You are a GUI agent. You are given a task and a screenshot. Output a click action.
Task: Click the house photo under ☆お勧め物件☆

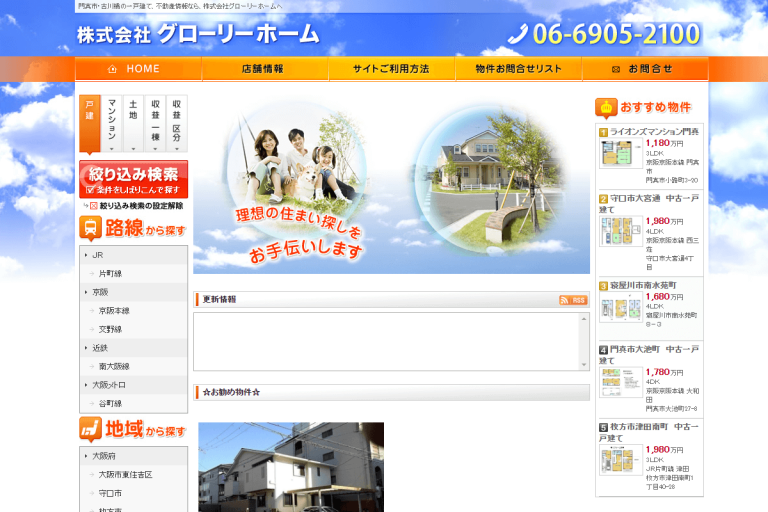(x=291, y=467)
